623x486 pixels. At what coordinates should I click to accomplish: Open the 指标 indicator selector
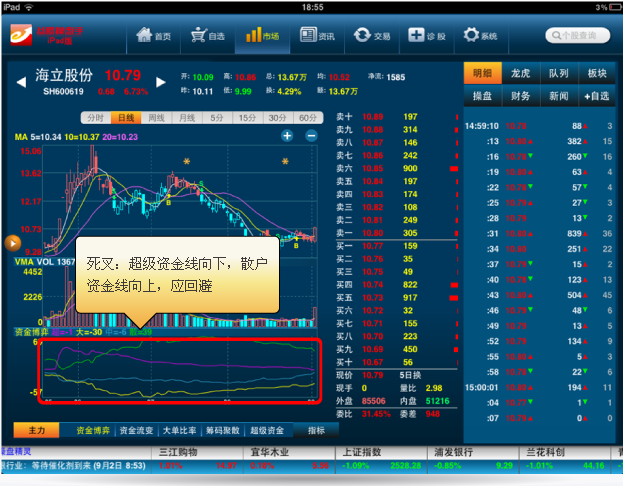[x=316, y=430]
